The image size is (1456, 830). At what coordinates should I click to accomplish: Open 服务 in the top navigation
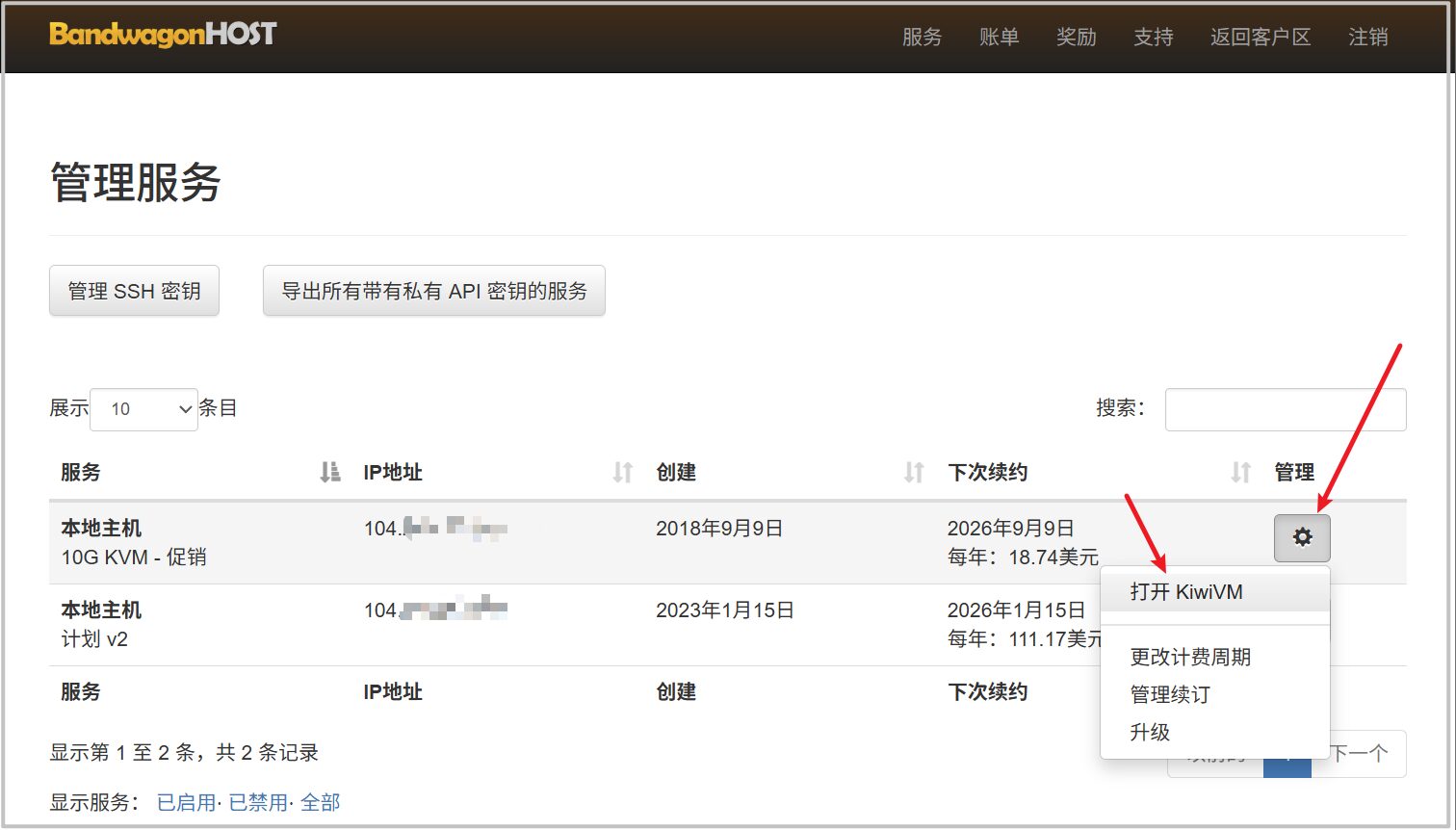pos(922,37)
